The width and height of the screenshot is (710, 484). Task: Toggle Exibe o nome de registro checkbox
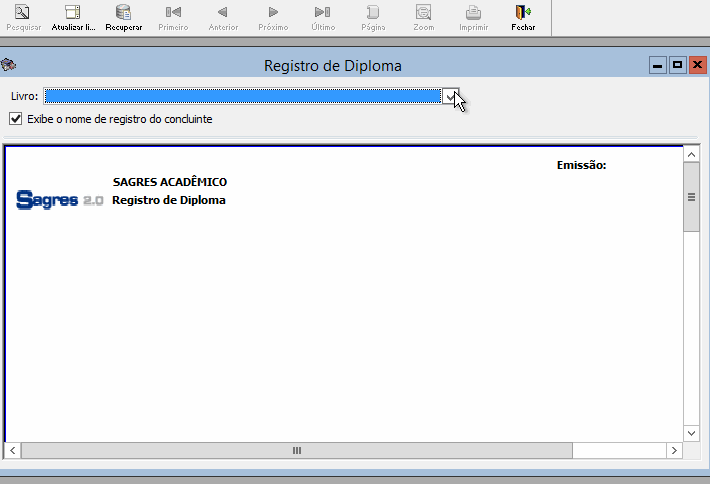point(15,119)
